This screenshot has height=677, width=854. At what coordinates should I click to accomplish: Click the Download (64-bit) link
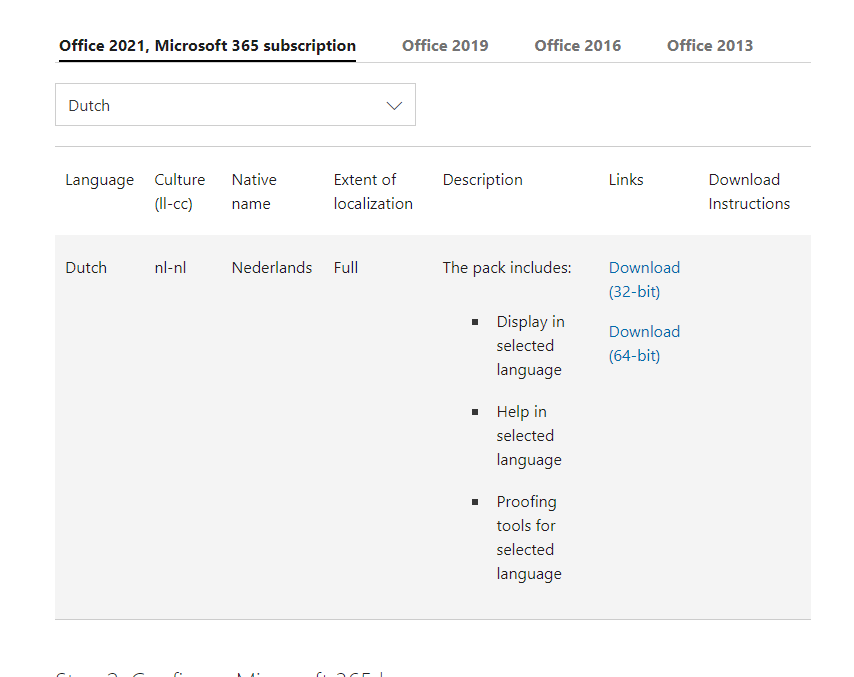click(644, 344)
